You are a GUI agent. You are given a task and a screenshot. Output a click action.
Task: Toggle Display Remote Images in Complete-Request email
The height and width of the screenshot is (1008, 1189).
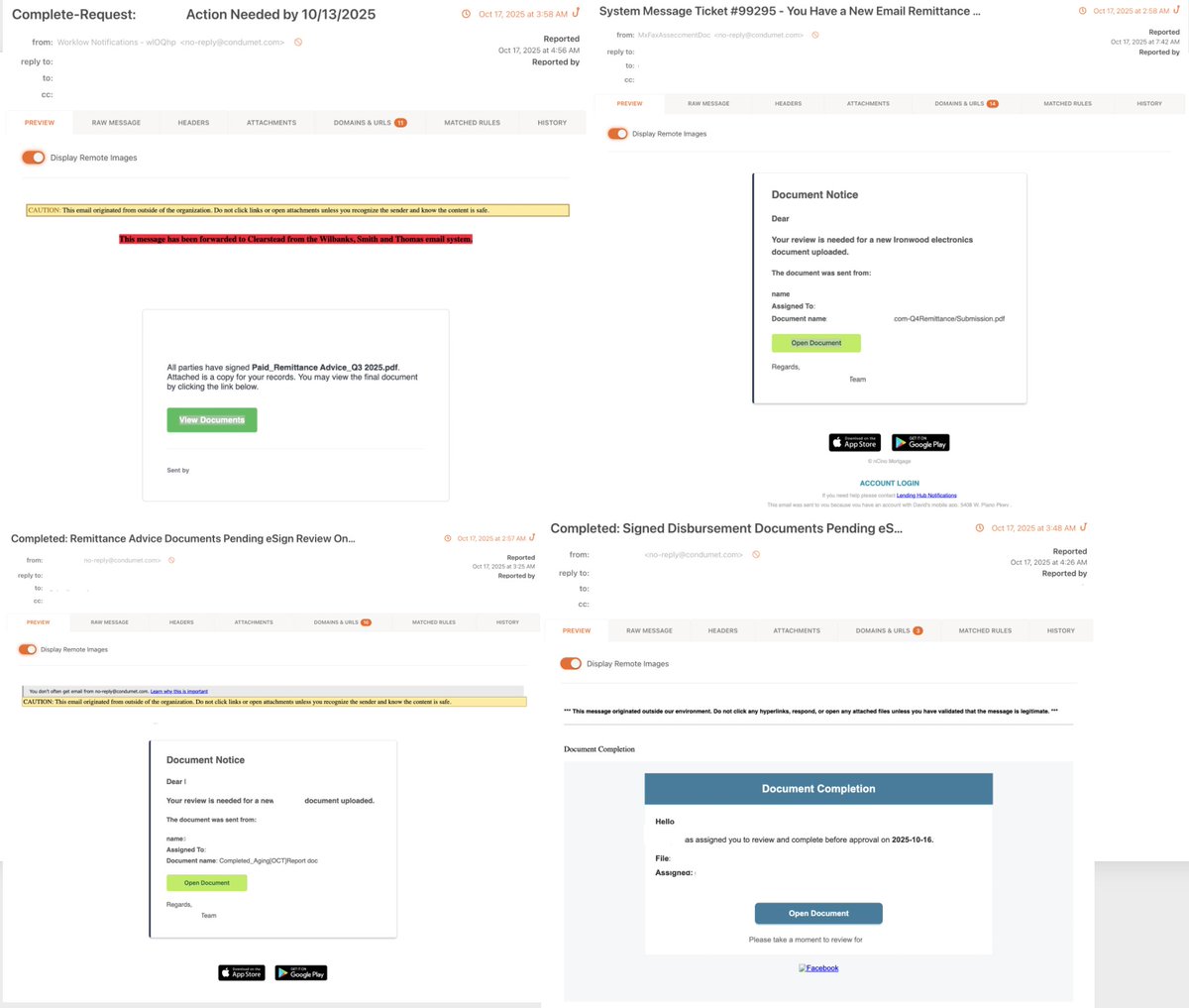pos(34,158)
